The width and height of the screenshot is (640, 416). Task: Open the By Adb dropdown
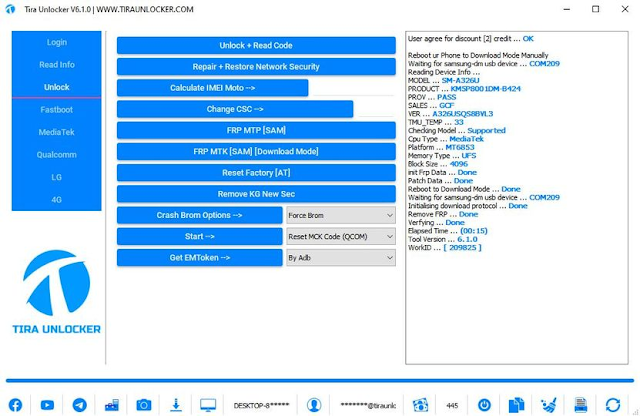341,258
